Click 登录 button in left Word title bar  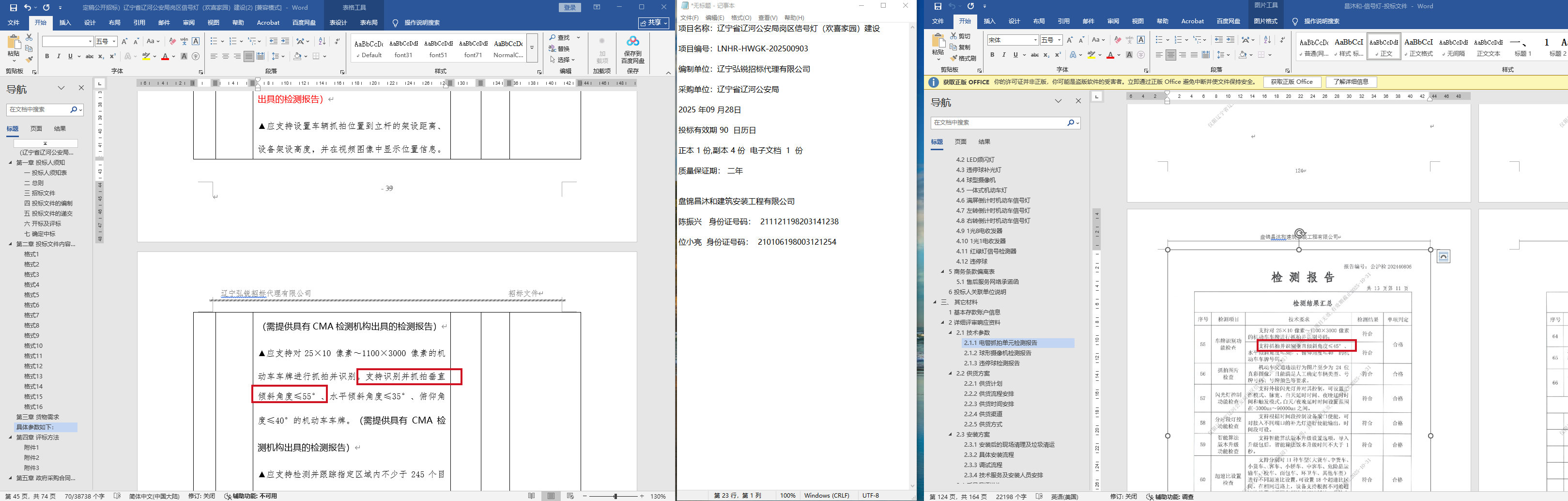570,7
